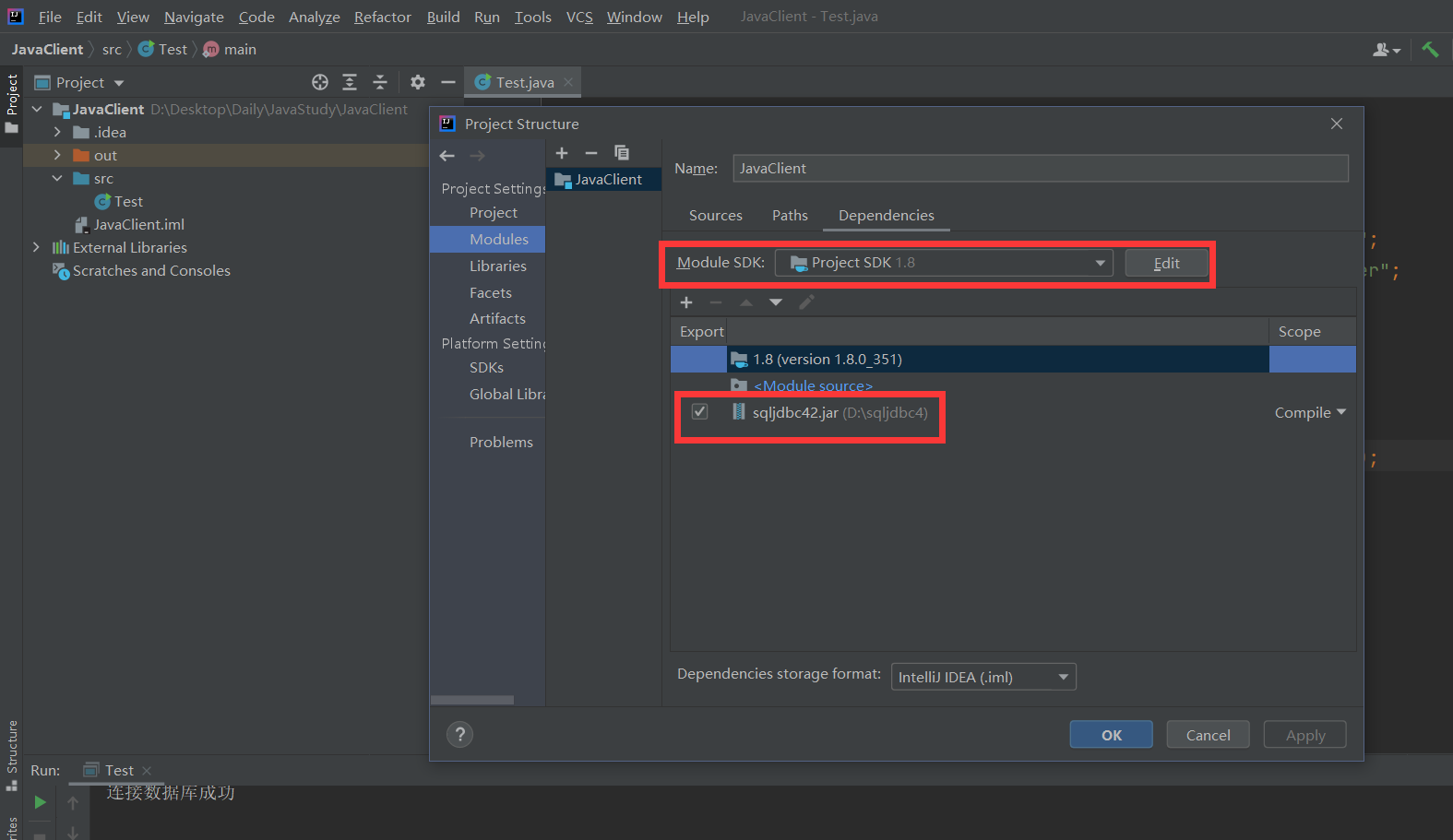Click the locate target crosshair icon in Project panel
The width and height of the screenshot is (1453, 840).
[320, 82]
